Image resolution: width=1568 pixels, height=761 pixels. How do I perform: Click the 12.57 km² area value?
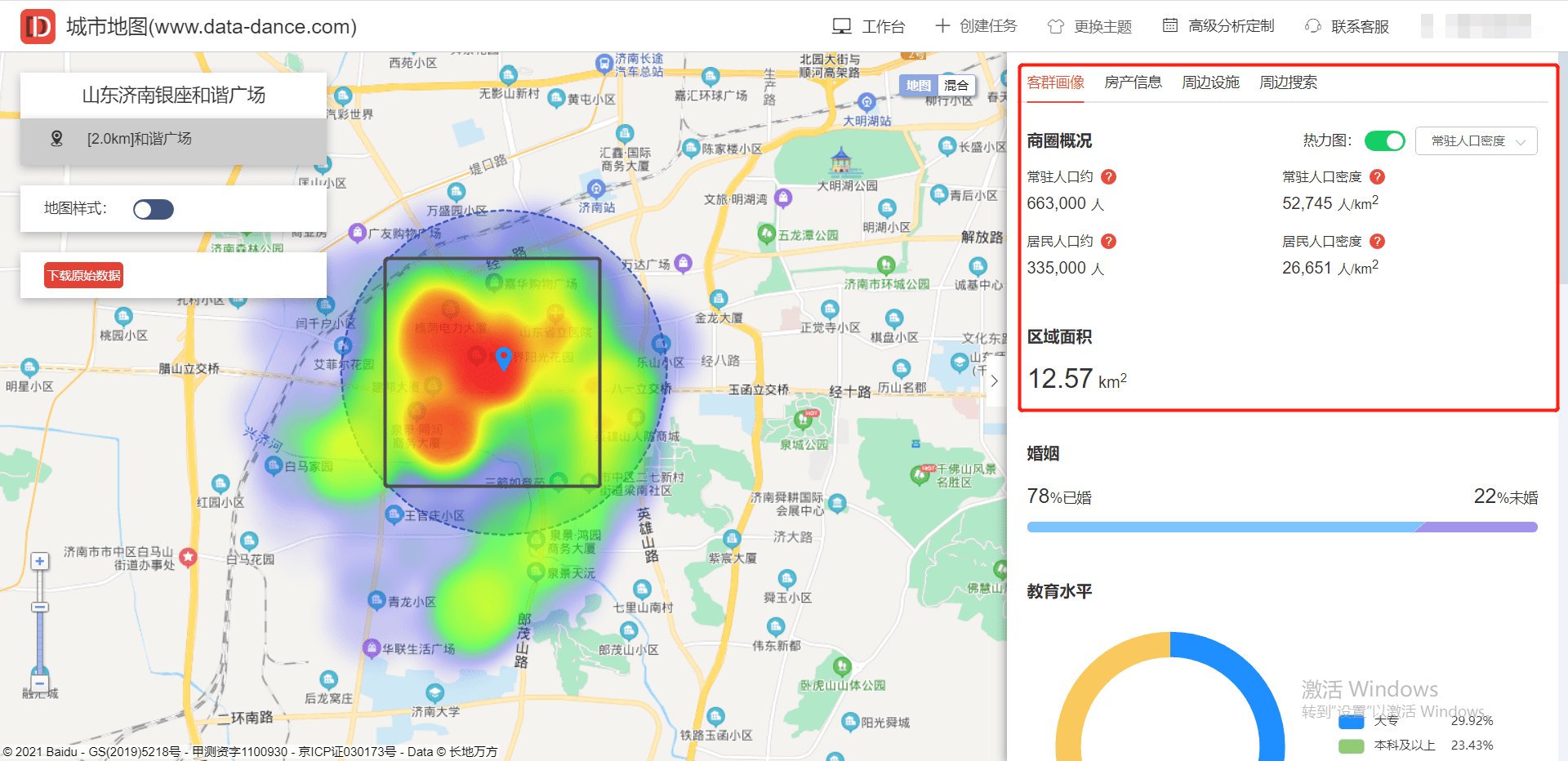(x=1077, y=378)
